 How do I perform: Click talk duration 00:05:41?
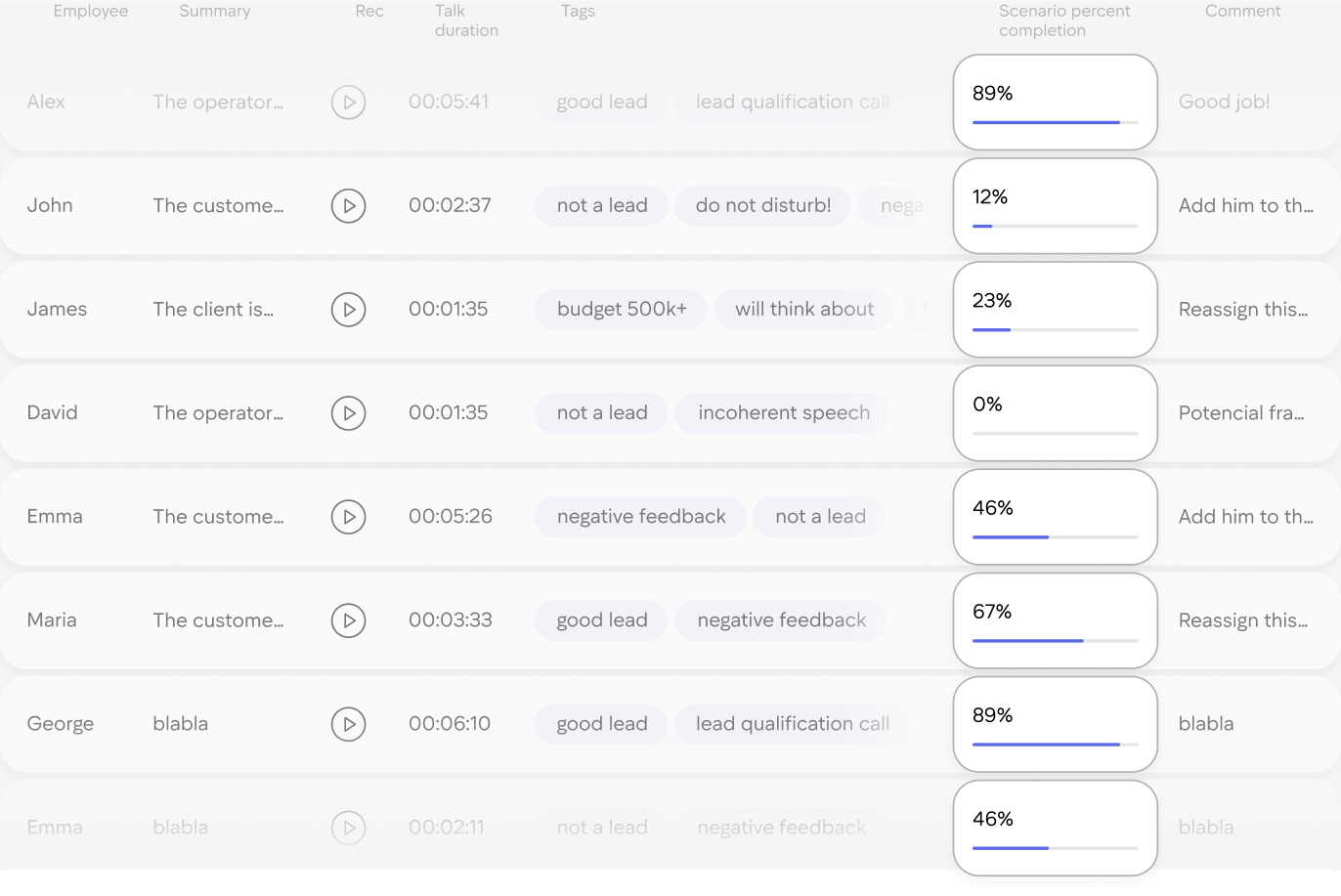[449, 103]
